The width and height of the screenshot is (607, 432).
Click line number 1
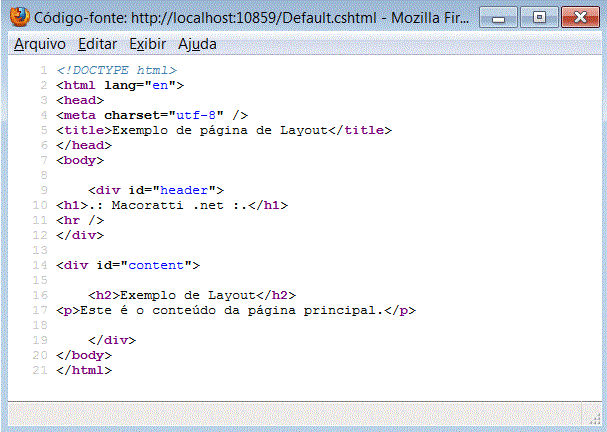(x=44, y=70)
